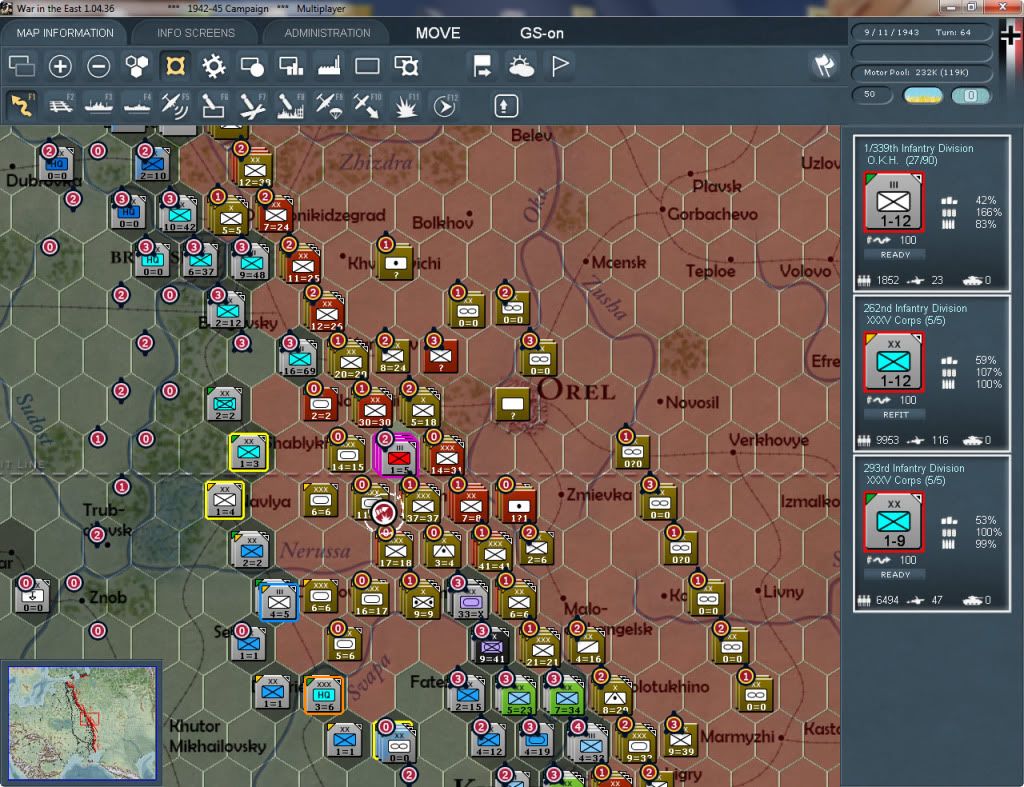Screen dimensions: 1024x787
Task: Select the naval transport F3 icon
Action: click(x=99, y=105)
